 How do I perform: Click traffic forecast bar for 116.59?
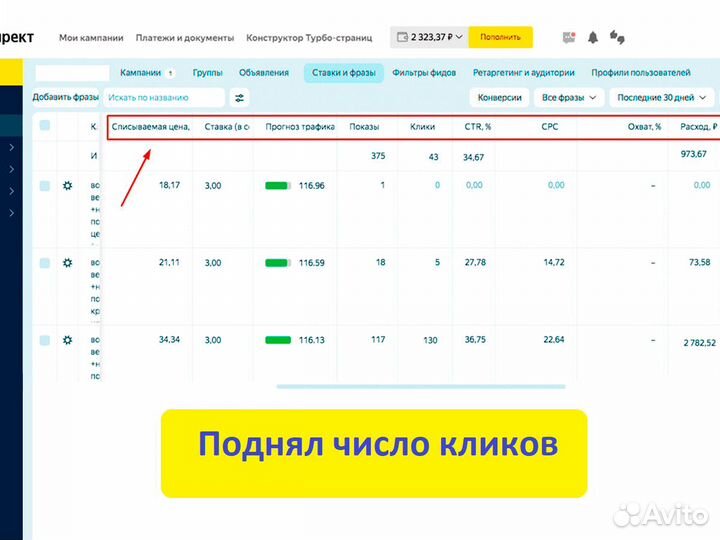(278, 263)
